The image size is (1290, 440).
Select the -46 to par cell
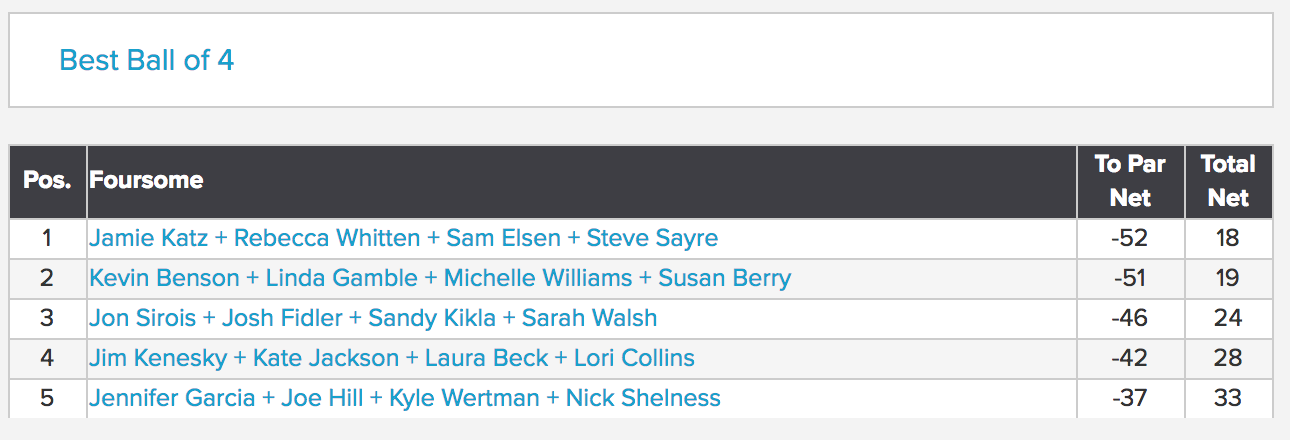tap(1130, 318)
